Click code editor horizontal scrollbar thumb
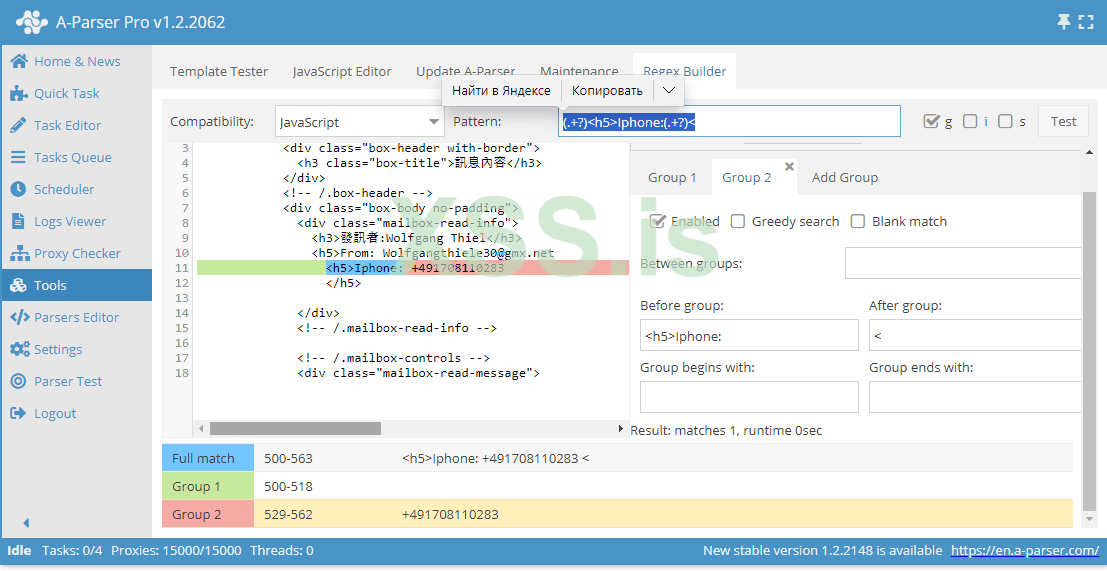This screenshot has height=571, width=1107. pyautogui.click(x=295, y=428)
